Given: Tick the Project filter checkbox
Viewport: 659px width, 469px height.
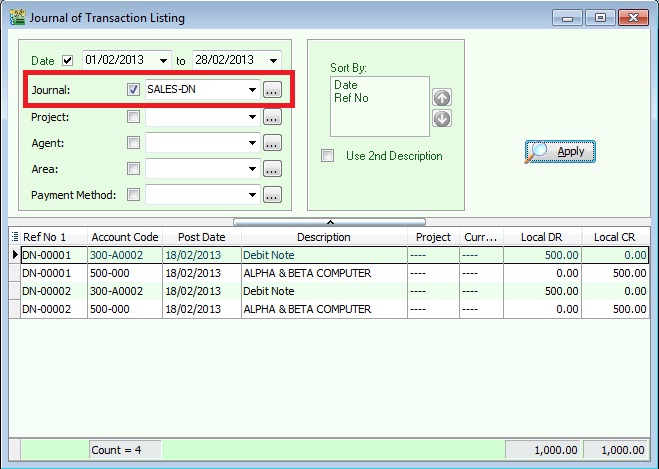Looking at the screenshot, I should coord(134,117).
